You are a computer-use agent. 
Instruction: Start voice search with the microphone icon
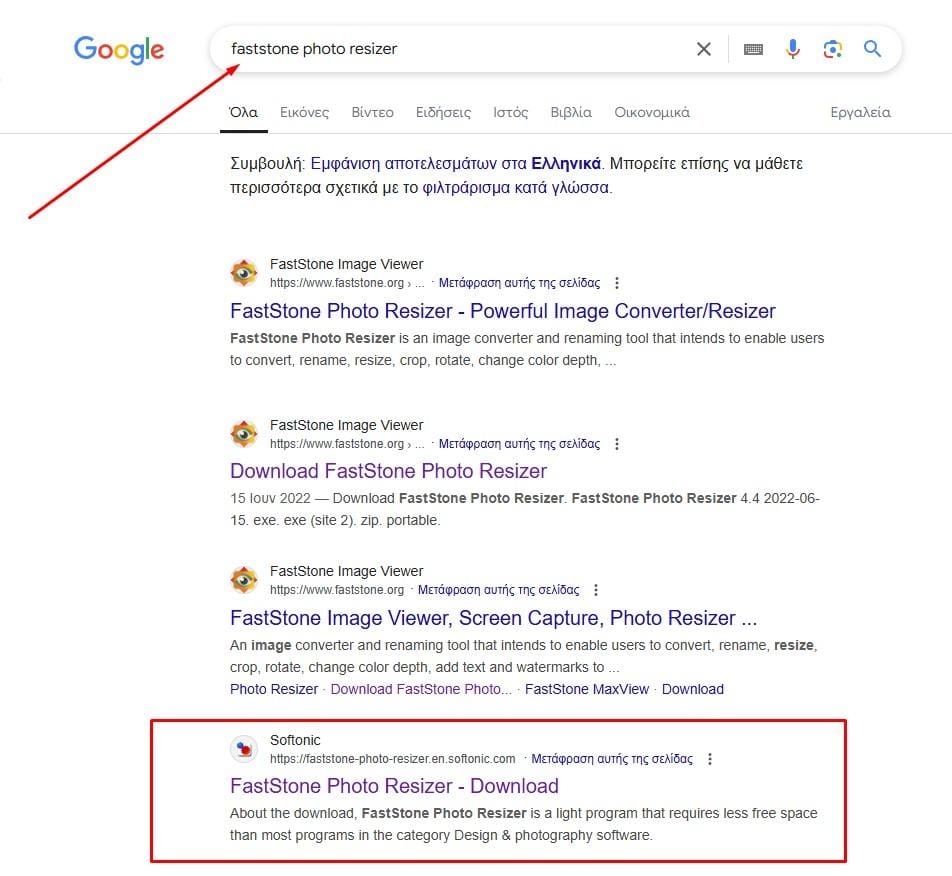(792, 49)
